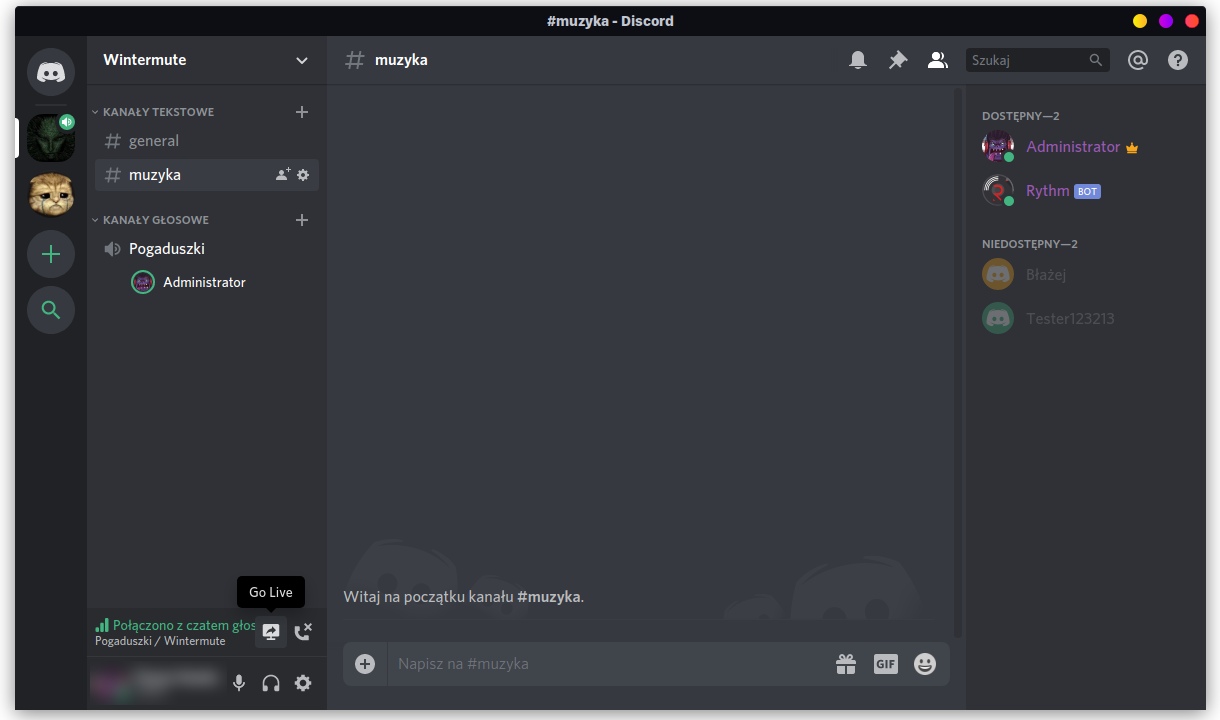Open Discord home direct messages

(x=51, y=72)
